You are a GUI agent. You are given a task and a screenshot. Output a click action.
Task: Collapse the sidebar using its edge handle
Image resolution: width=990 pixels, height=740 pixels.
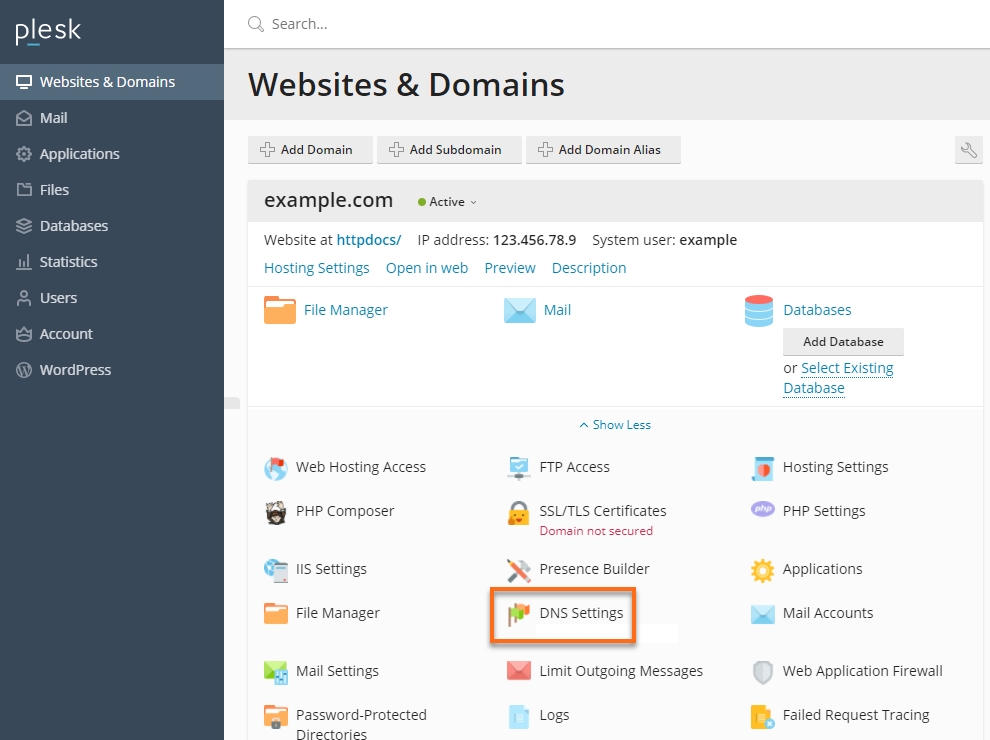click(x=232, y=403)
